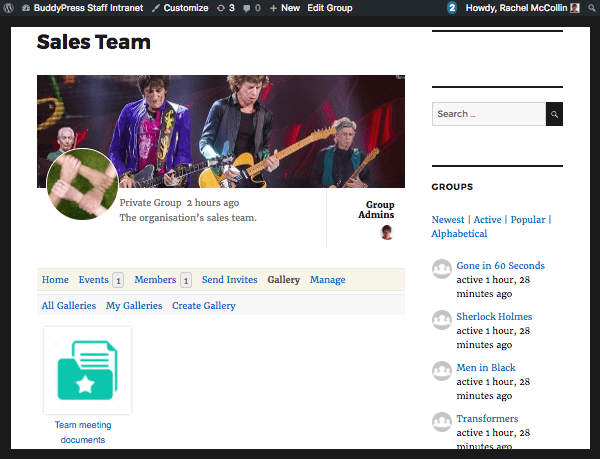The width and height of the screenshot is (600, 459).
Task: Click the GROUPS widget heading
Action: [452, 187]
